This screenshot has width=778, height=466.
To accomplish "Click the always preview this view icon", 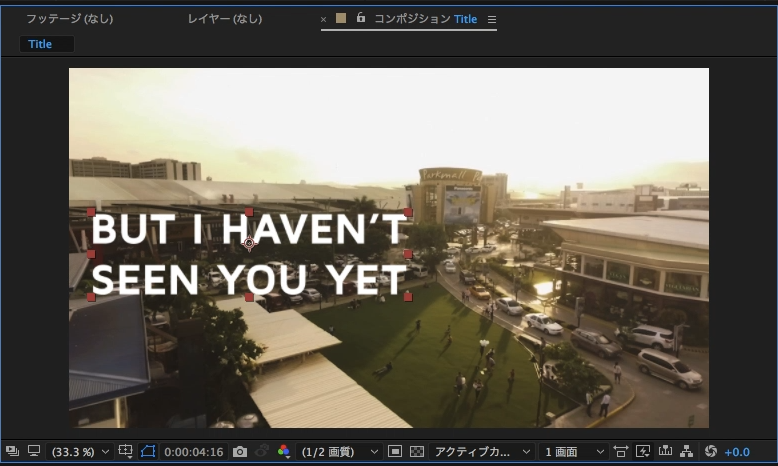I will click(12, 451).
